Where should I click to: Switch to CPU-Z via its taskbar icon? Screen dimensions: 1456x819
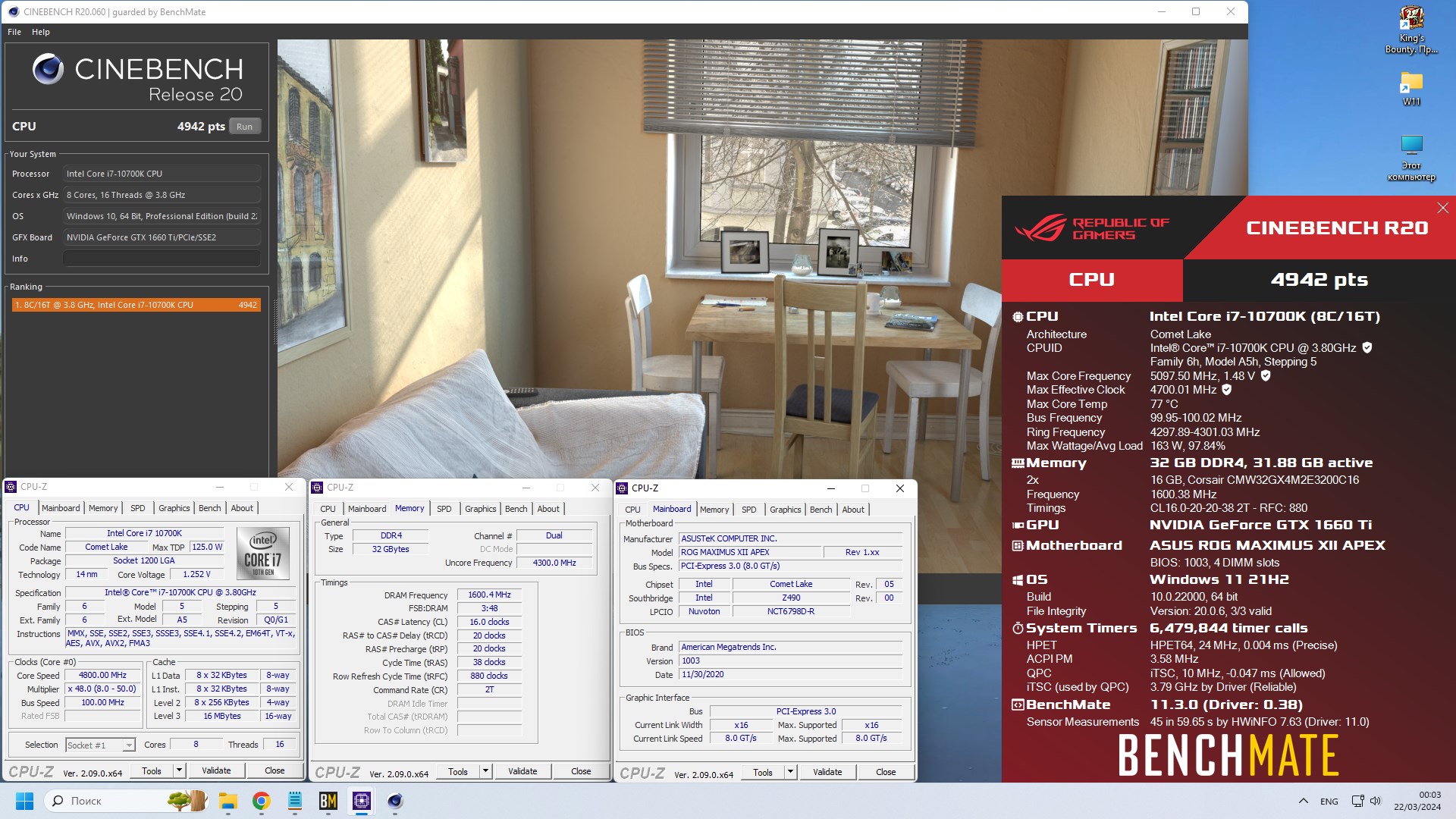pyautogui.click(x=362, y=801)
